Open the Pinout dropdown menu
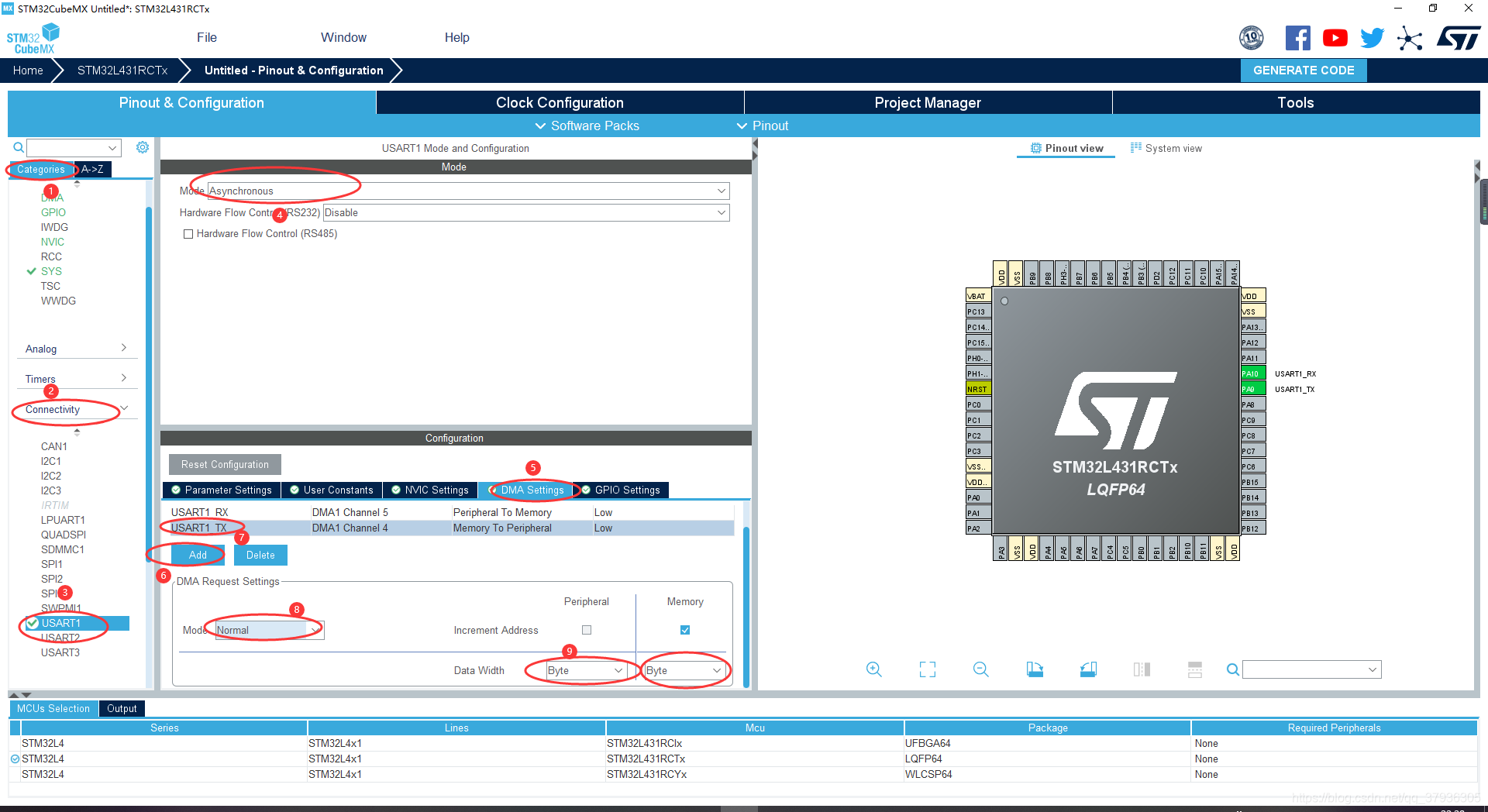Image resolution: width=1488 pixels, height=812 pixels. (763, 126)
